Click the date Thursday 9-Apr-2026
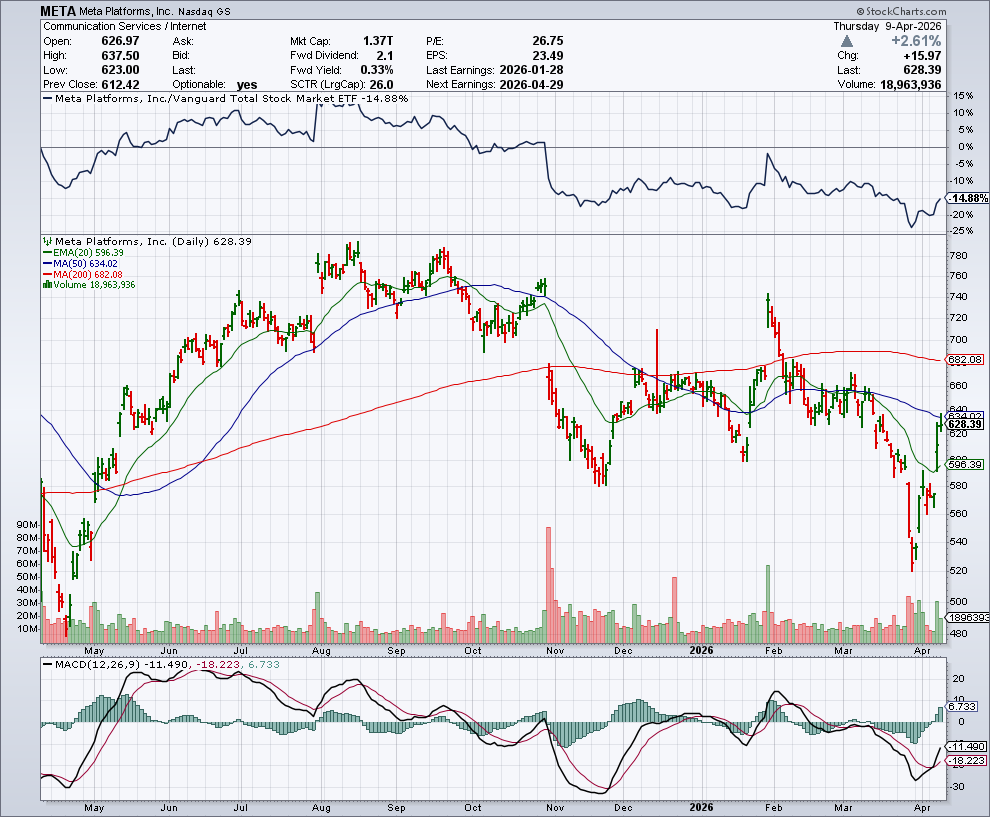 click(x=887, y=26)
